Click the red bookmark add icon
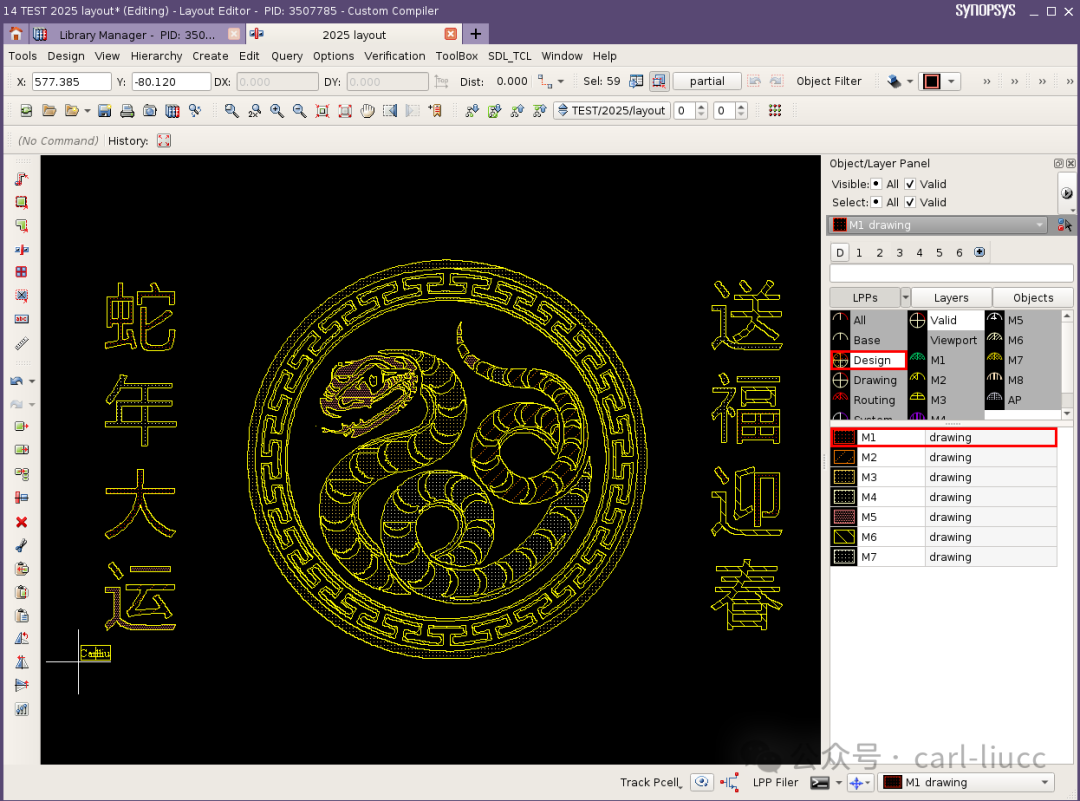 coord(435,110)
